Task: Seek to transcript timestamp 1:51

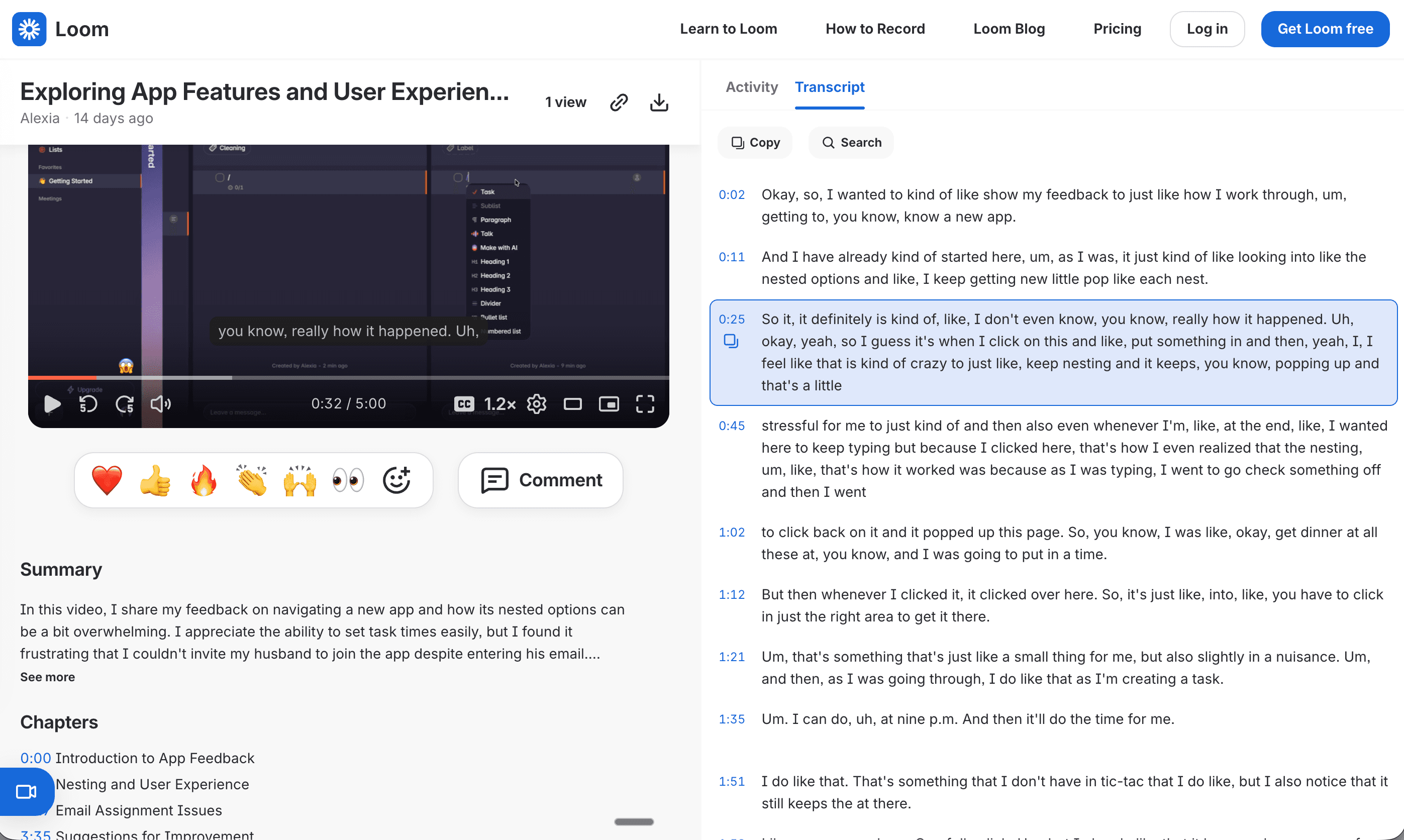Action: click(732, 781)
